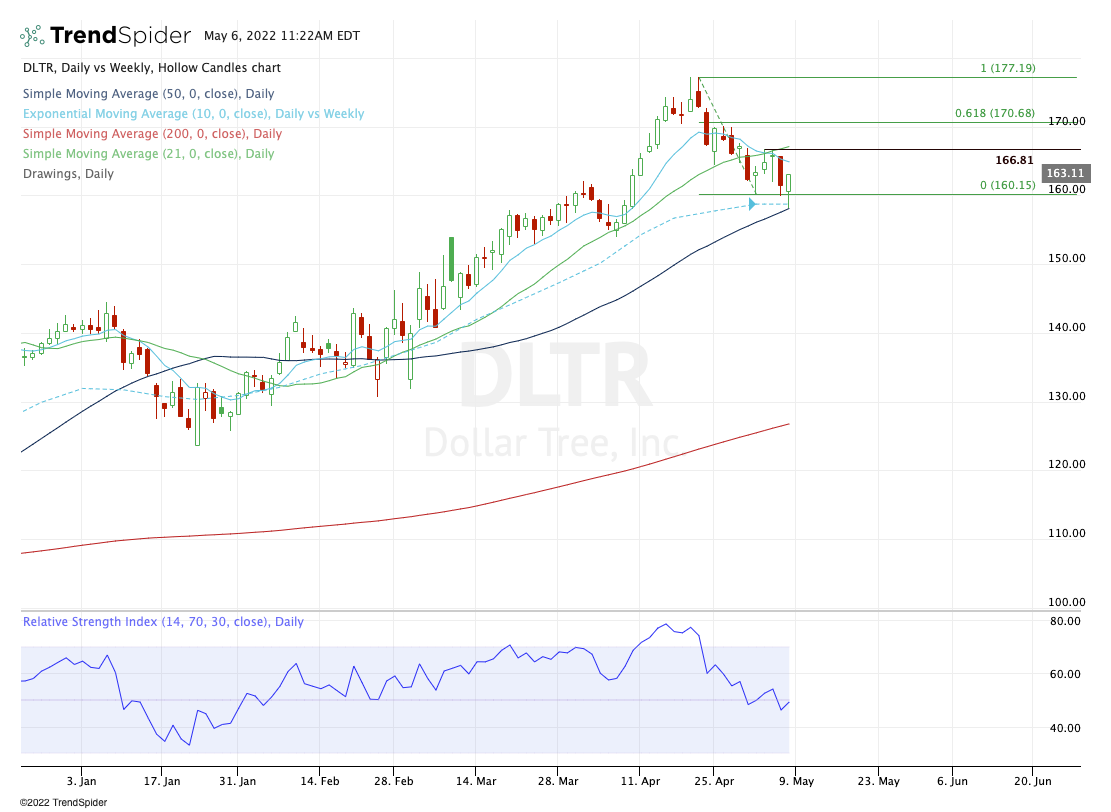Select Simple Moving Average (21) legend entry
The image size is (1111, 812).
point(148,153)
